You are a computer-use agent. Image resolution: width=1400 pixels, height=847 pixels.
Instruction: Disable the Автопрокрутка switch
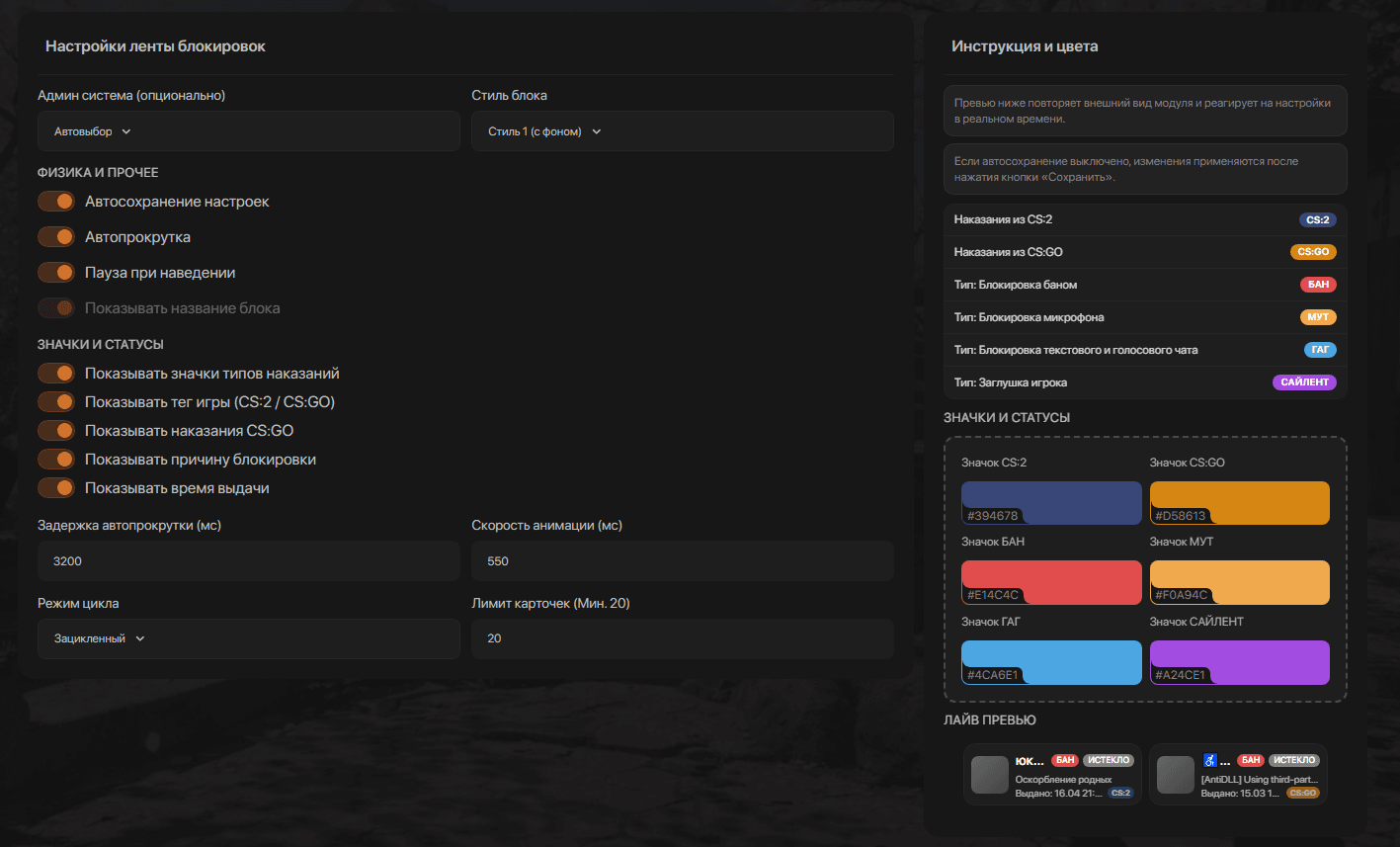[x=56, y=237]
